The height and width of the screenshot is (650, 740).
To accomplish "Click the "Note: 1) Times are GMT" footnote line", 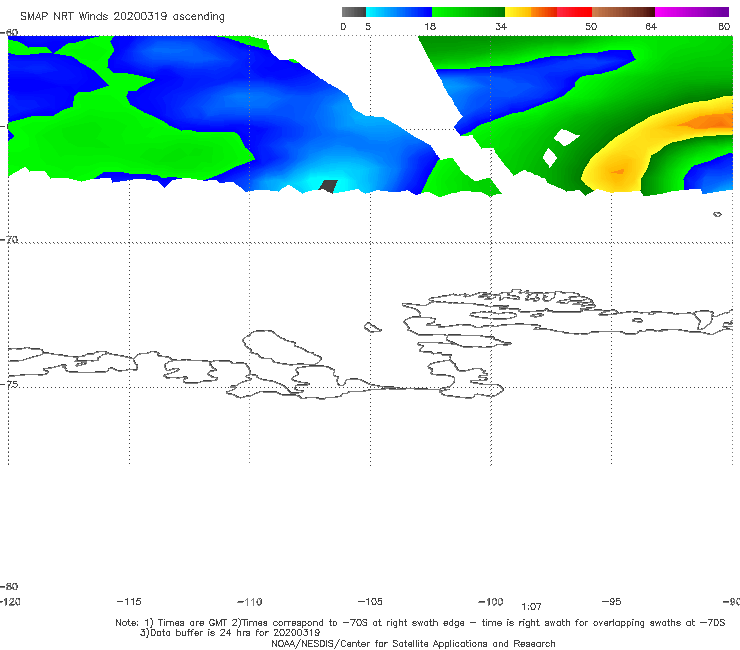I will (x=420, y=623).
